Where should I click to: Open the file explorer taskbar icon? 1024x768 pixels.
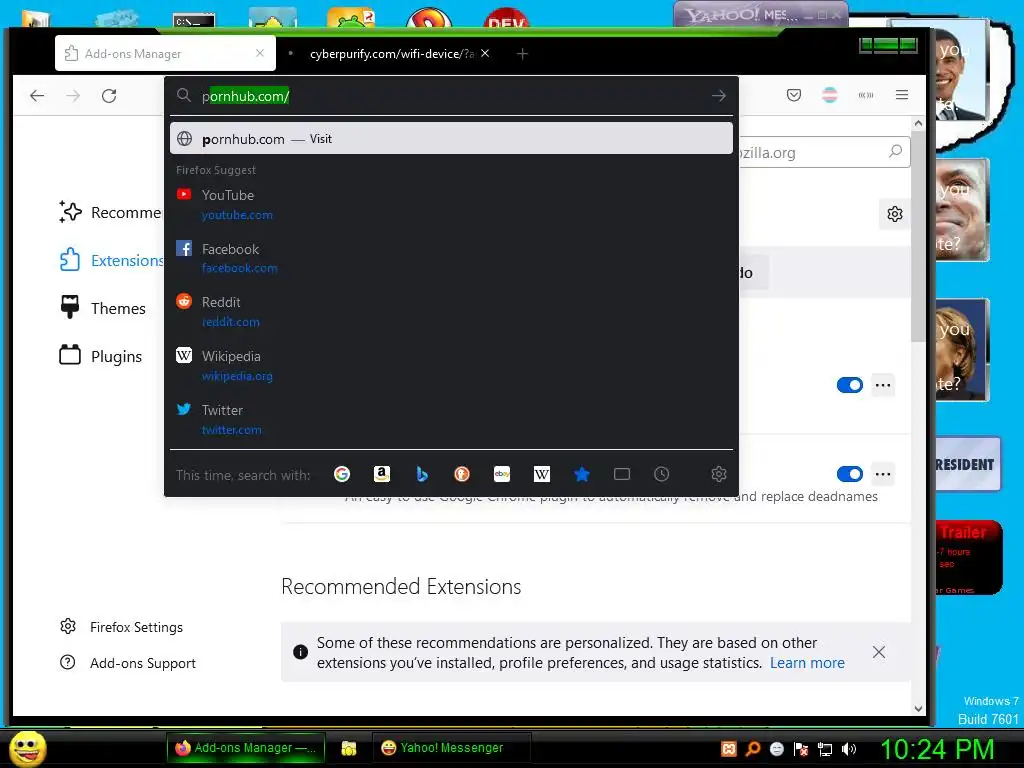[349, 748]
